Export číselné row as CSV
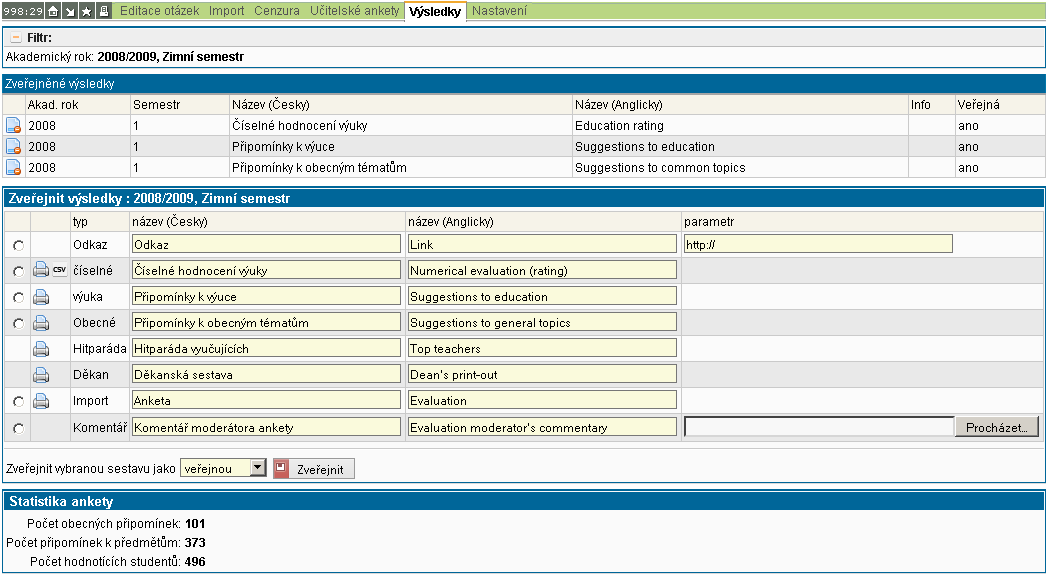 click(59, 270)
